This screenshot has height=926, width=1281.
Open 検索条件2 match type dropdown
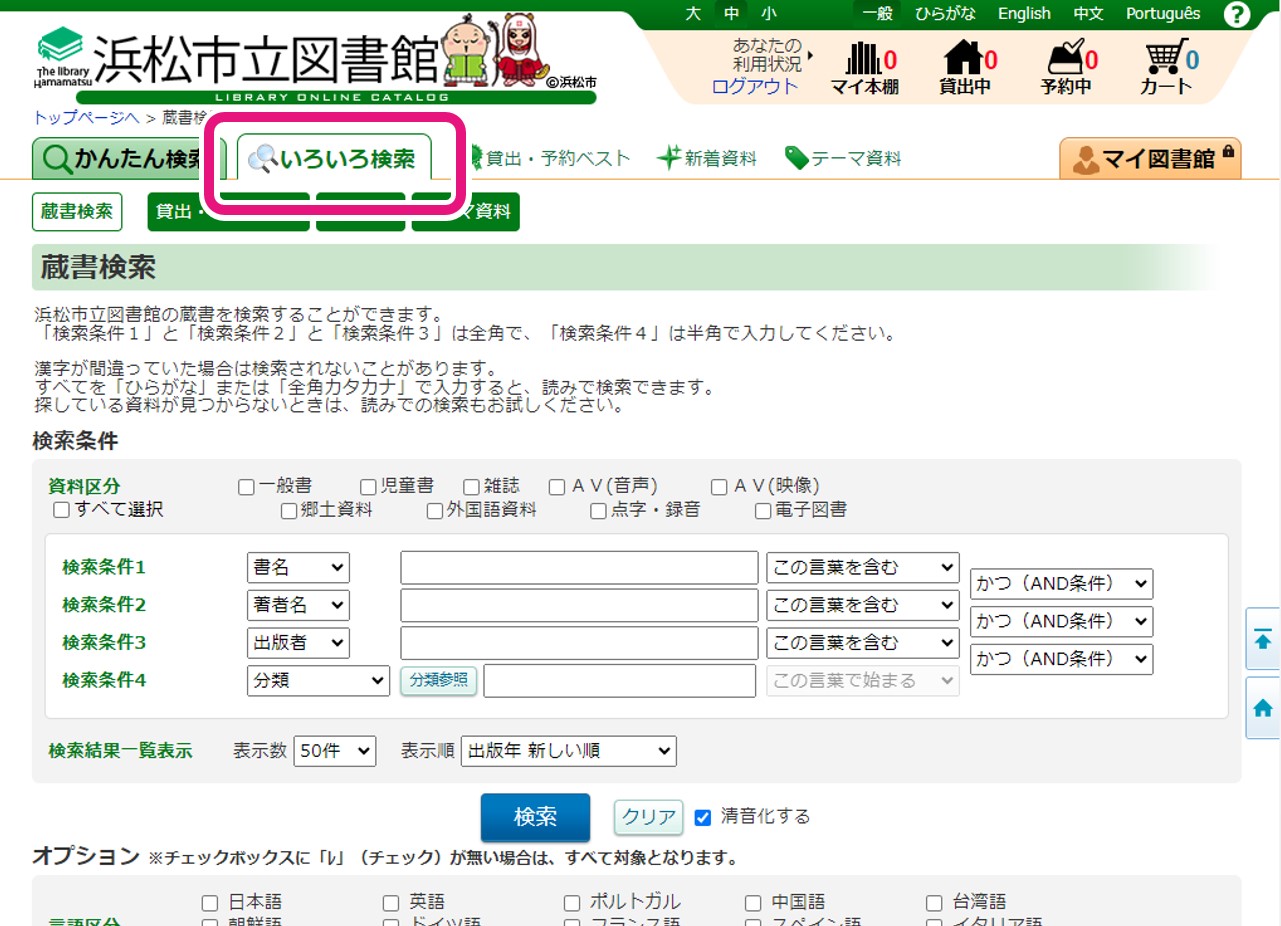point(863,605)
